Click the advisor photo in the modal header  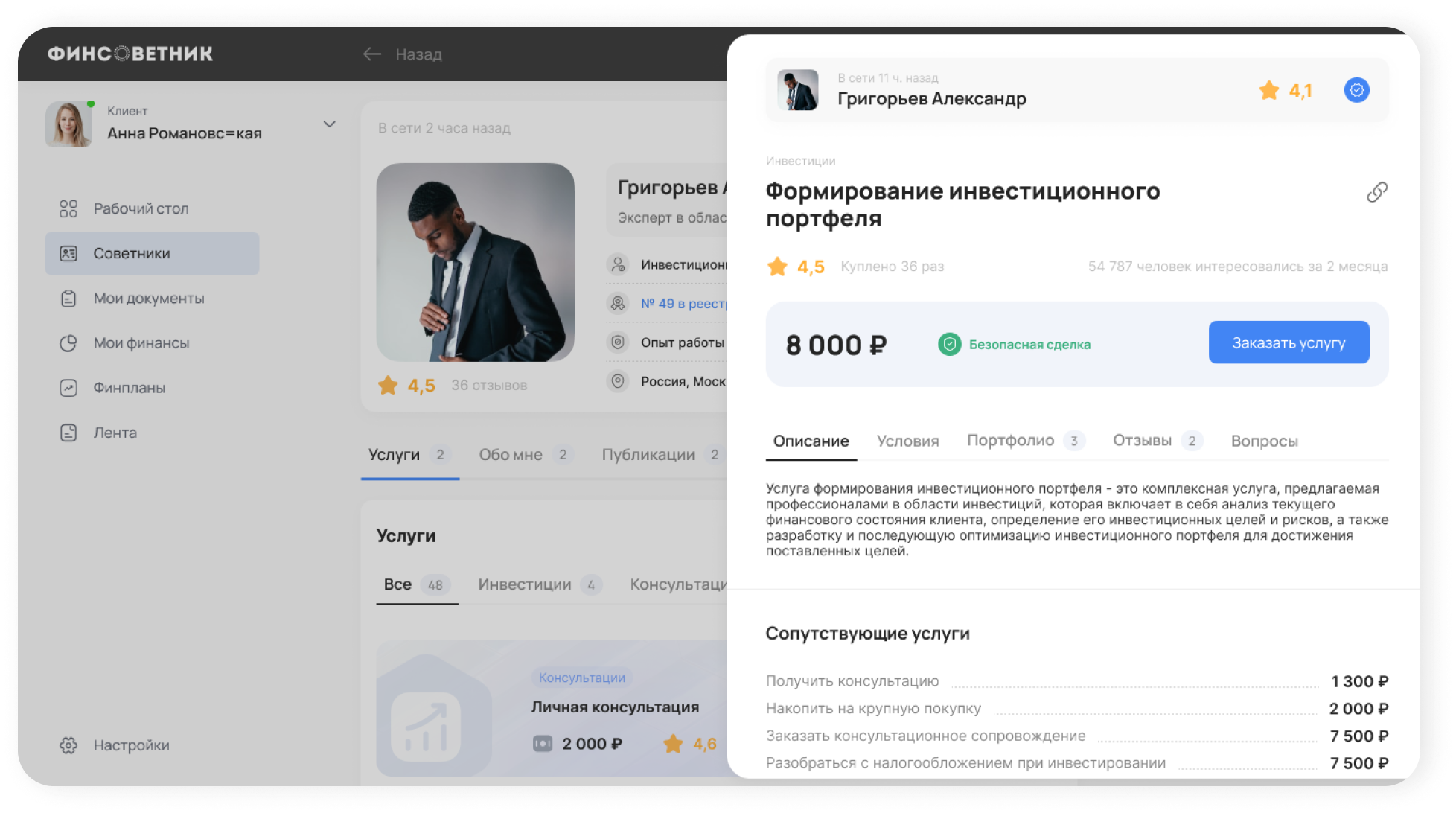coord(799,89)
